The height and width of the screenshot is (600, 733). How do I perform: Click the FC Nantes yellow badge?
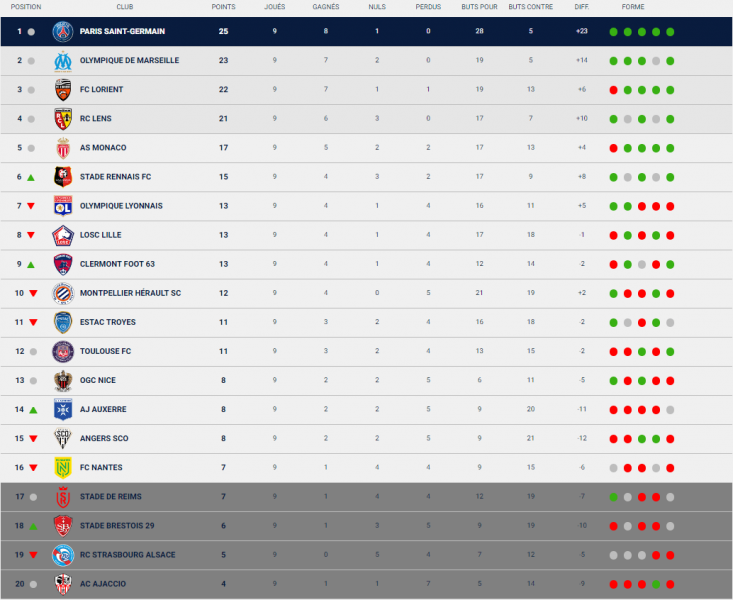(64, 467)
